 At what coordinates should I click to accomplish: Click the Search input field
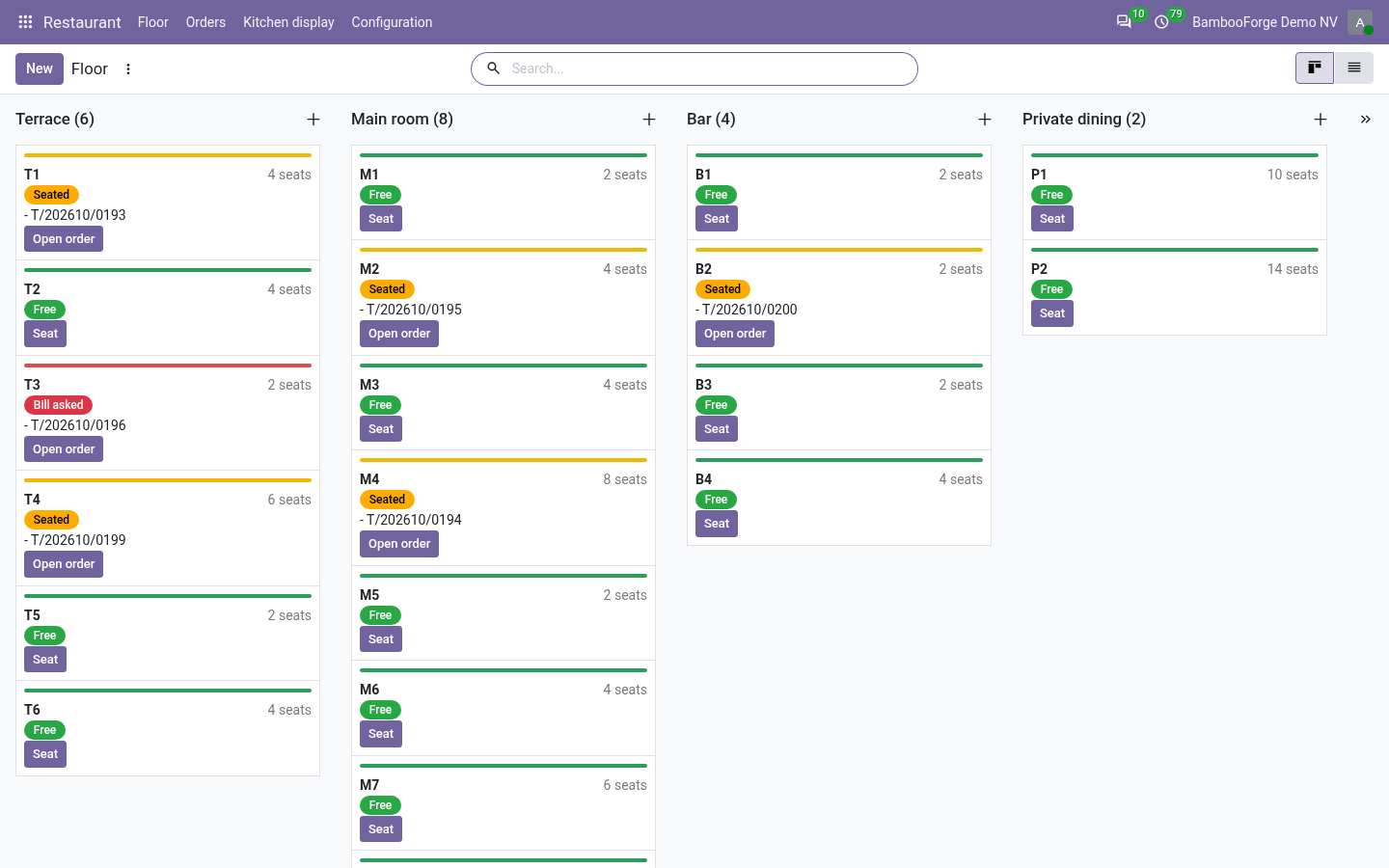(709, 68)
